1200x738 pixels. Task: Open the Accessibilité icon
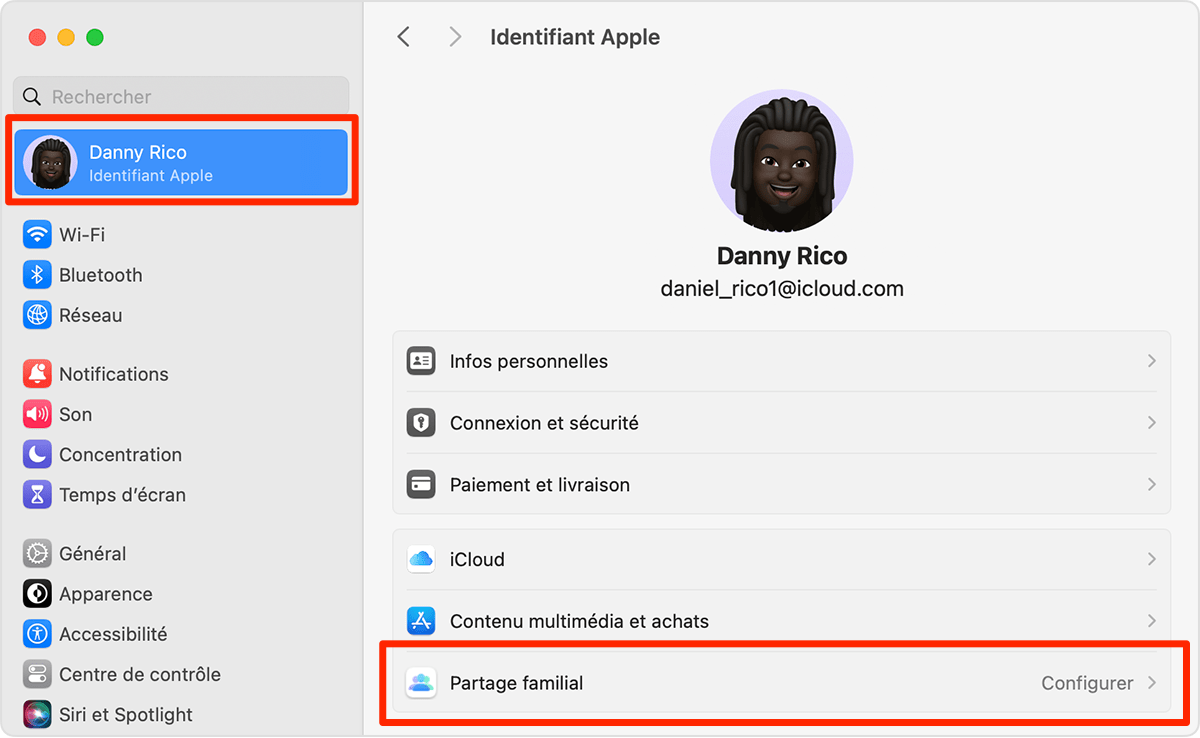pos(37,634)
